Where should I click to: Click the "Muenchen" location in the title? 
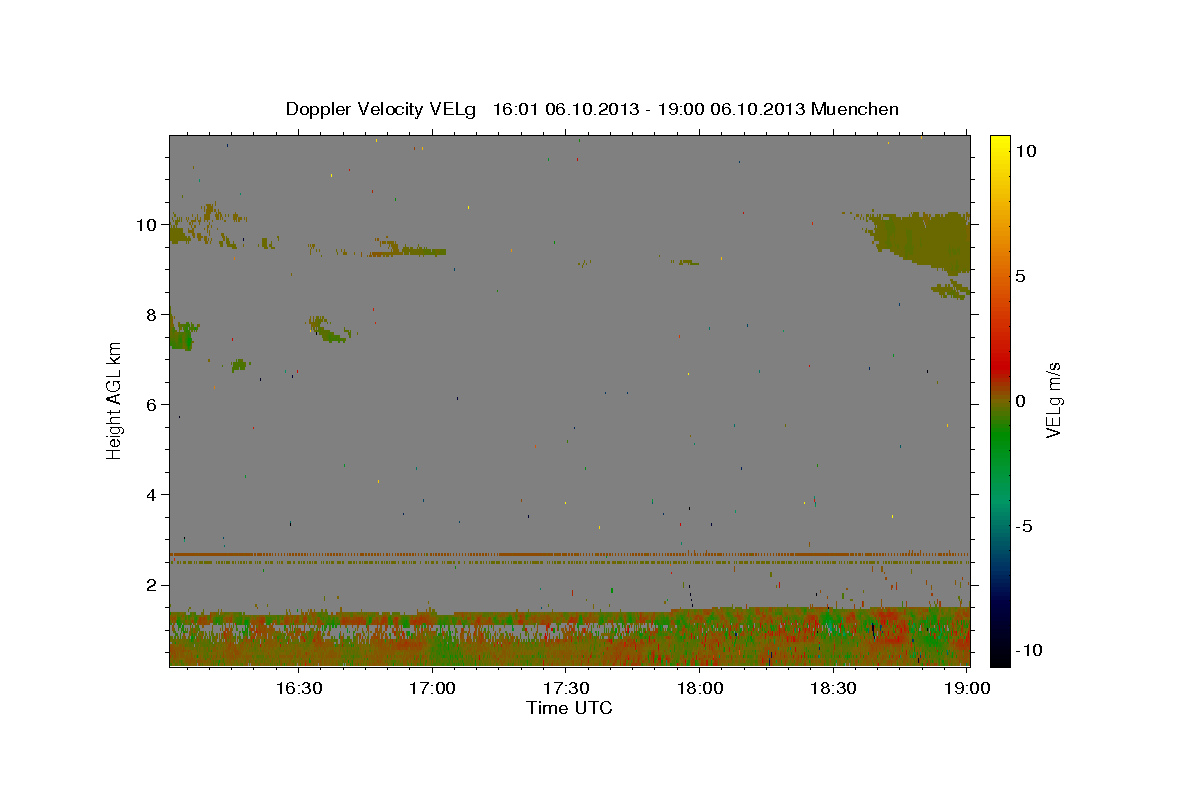pos(855,109)
